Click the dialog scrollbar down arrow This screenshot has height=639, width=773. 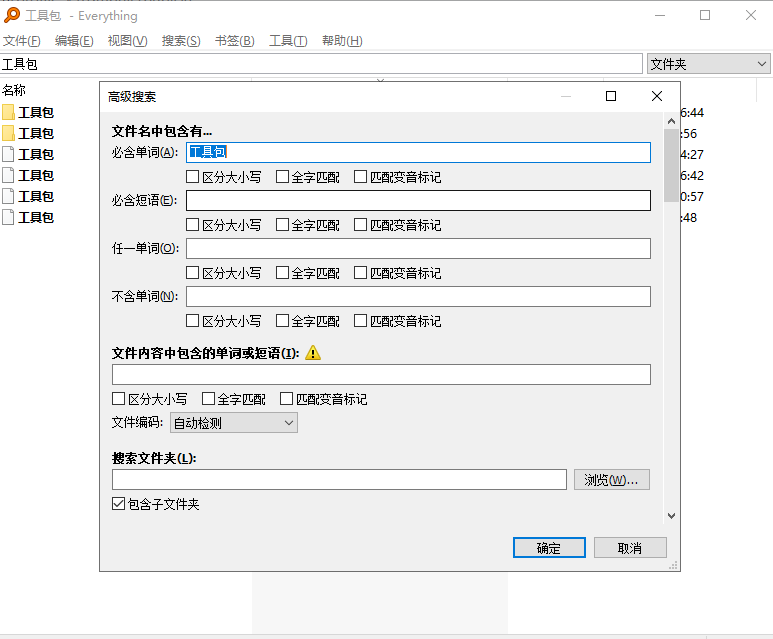click(x=671, y=516)
